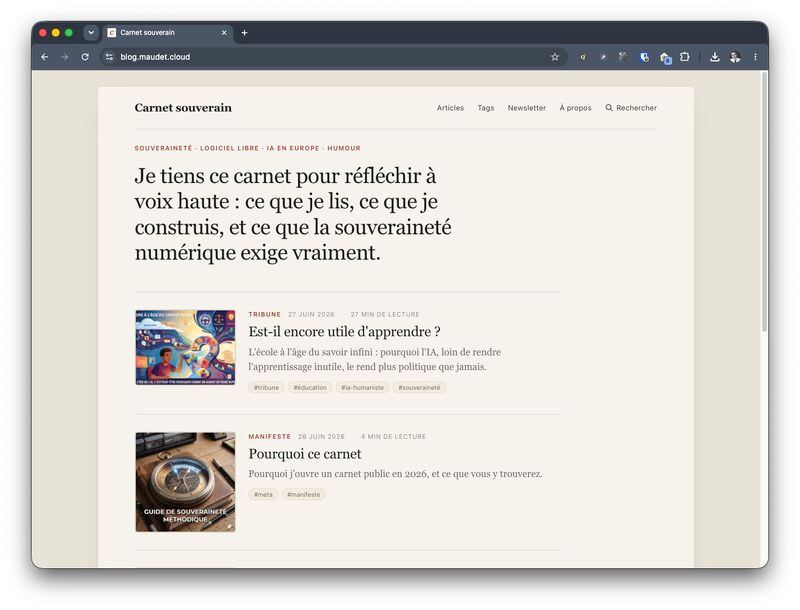
Task: Open the Extensions puzzle-piece menu
Action: [x=685, y=57]
